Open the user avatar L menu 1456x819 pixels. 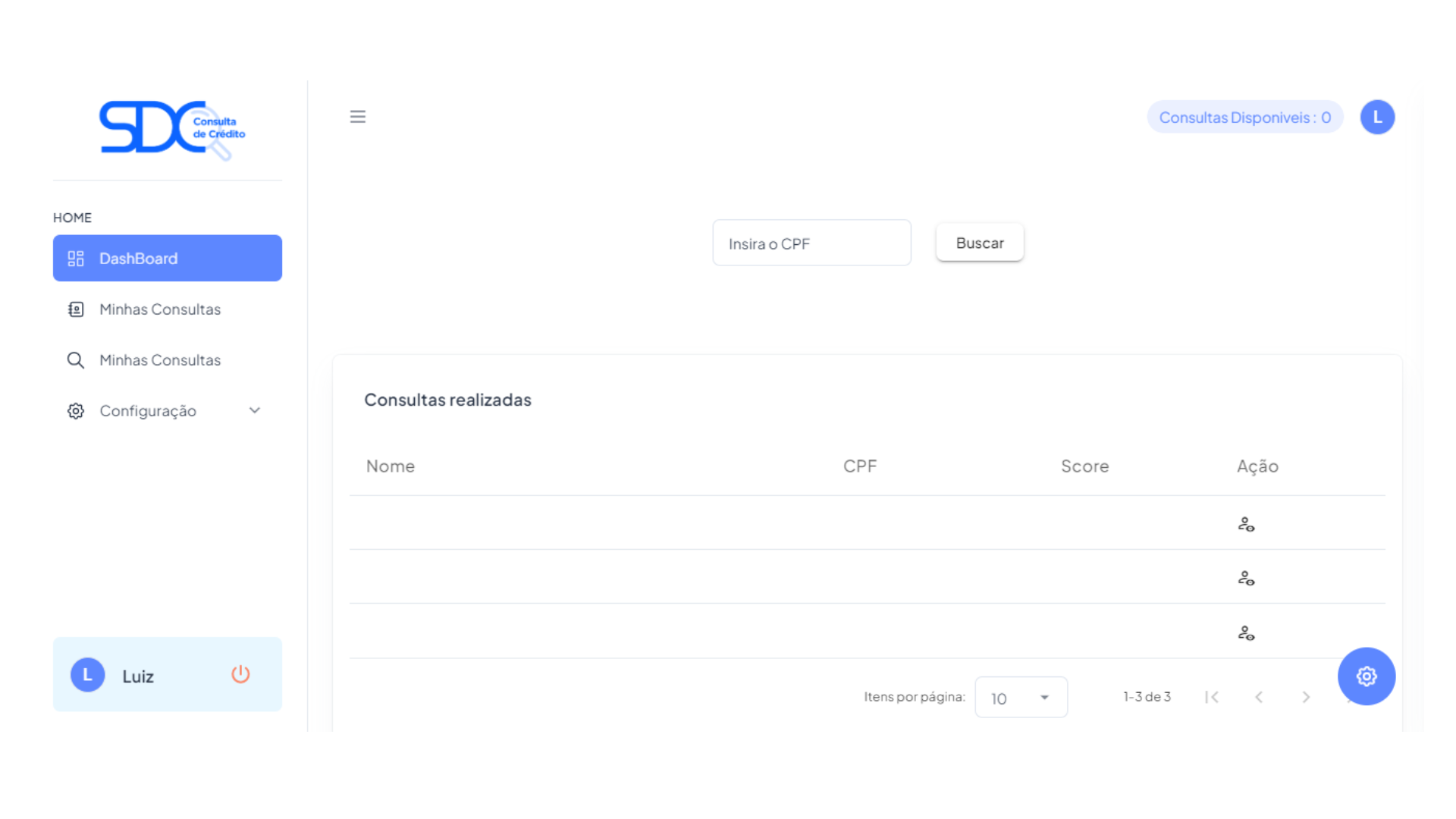click(x=1378, y=117)
